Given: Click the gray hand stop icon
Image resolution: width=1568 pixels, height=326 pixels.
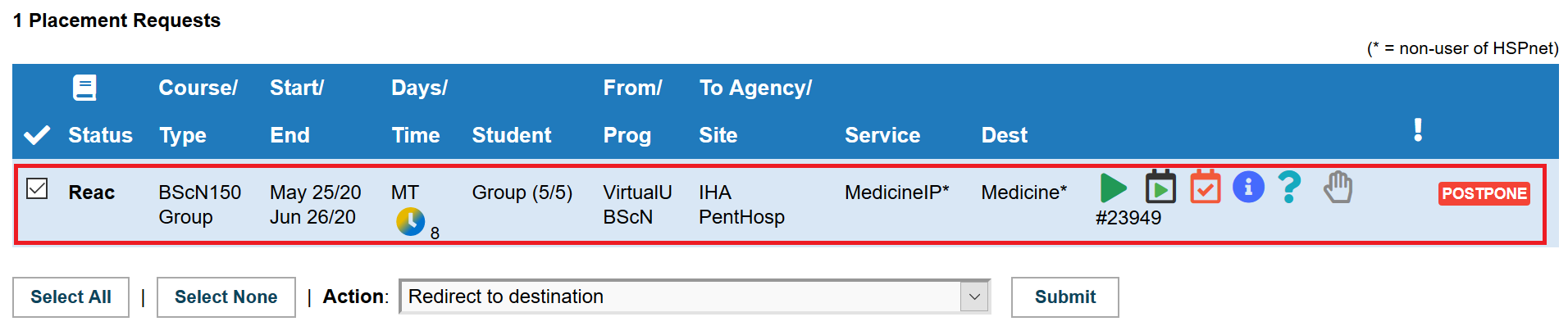Looking at the screenshot, I should tap(1338, 188).
